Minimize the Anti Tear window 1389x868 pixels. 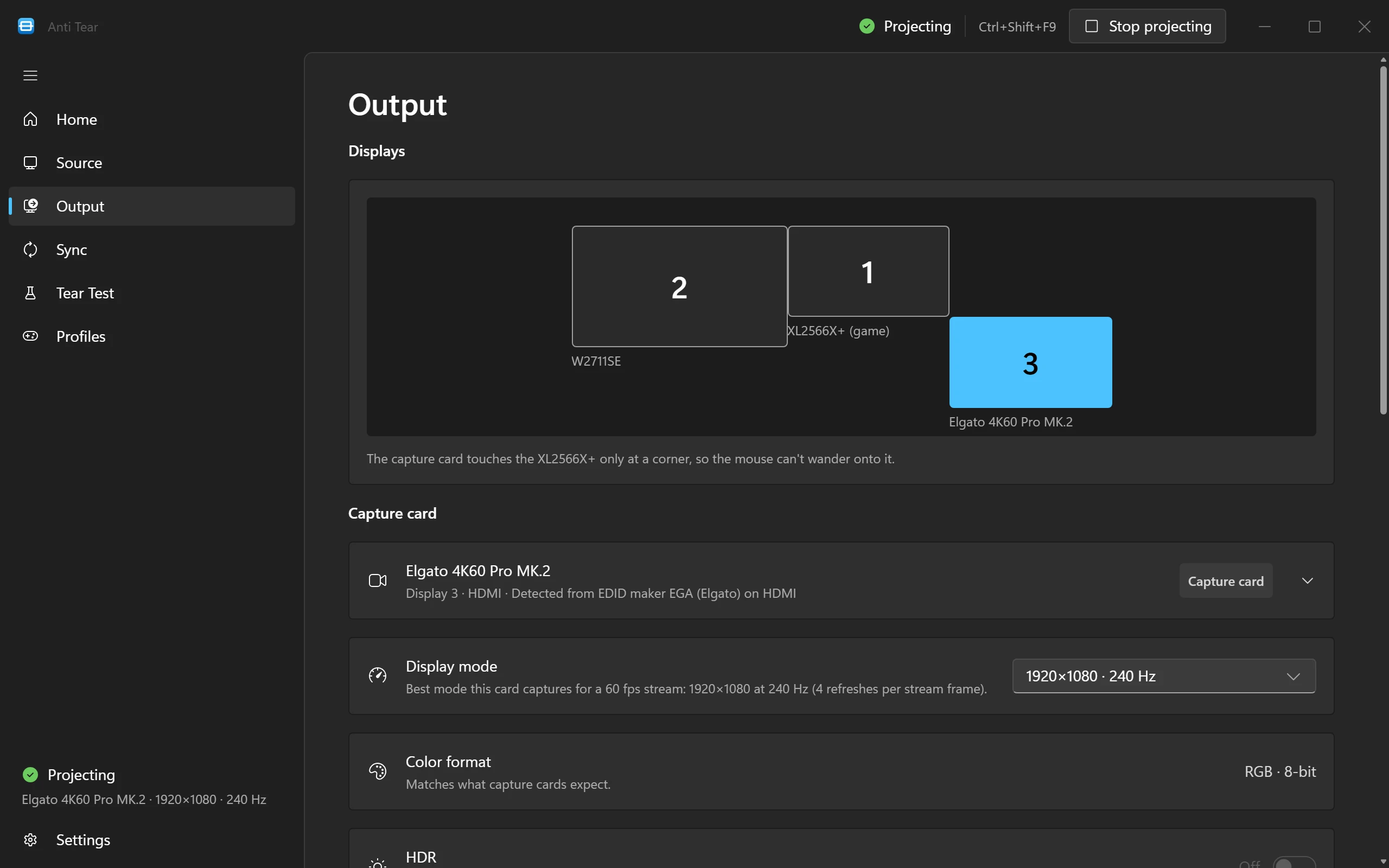[1264, 27]
